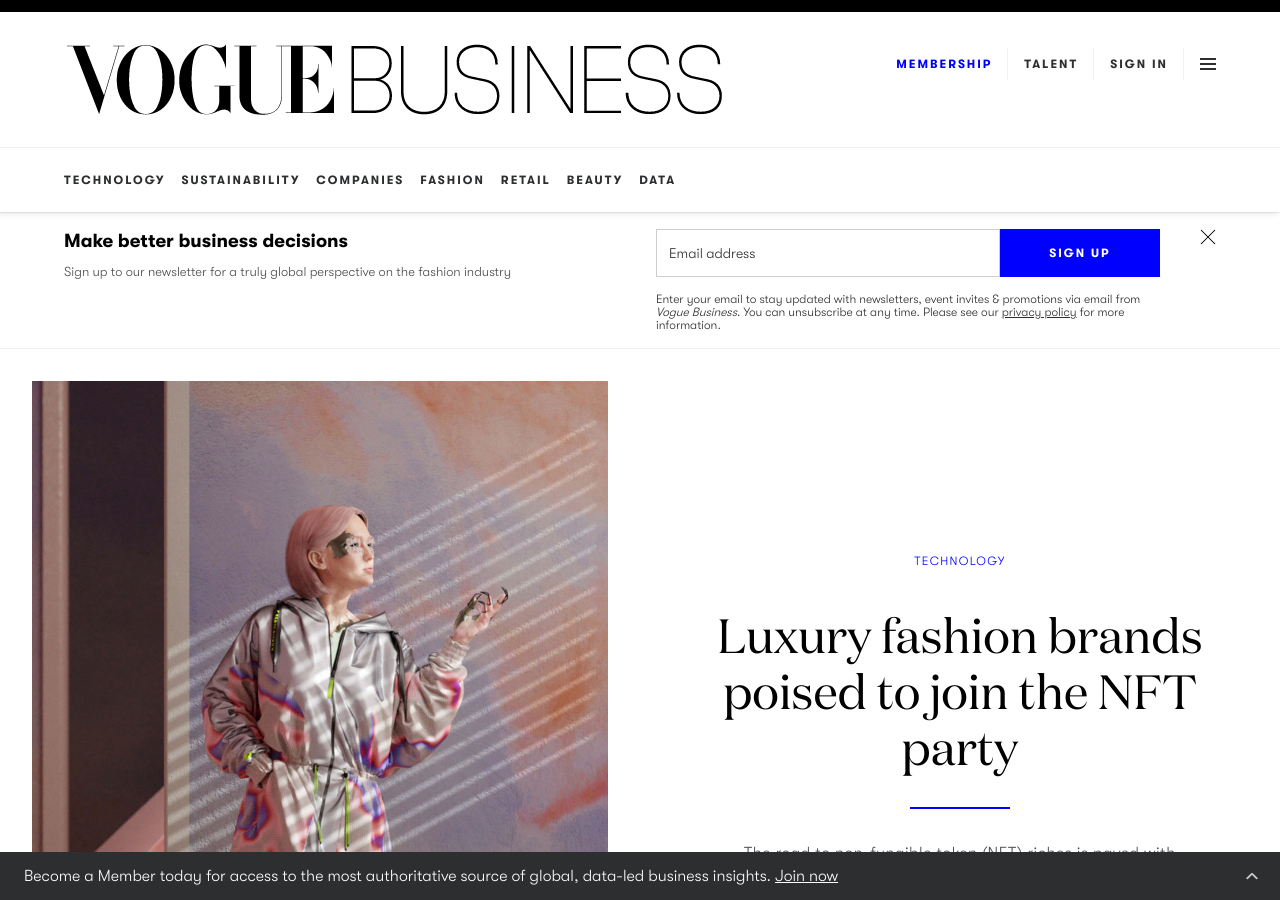This screenshot has width=1280, height=900.
Task: Select the Fashion nav item
Action: pyautogui.click(x=452, y=180)
